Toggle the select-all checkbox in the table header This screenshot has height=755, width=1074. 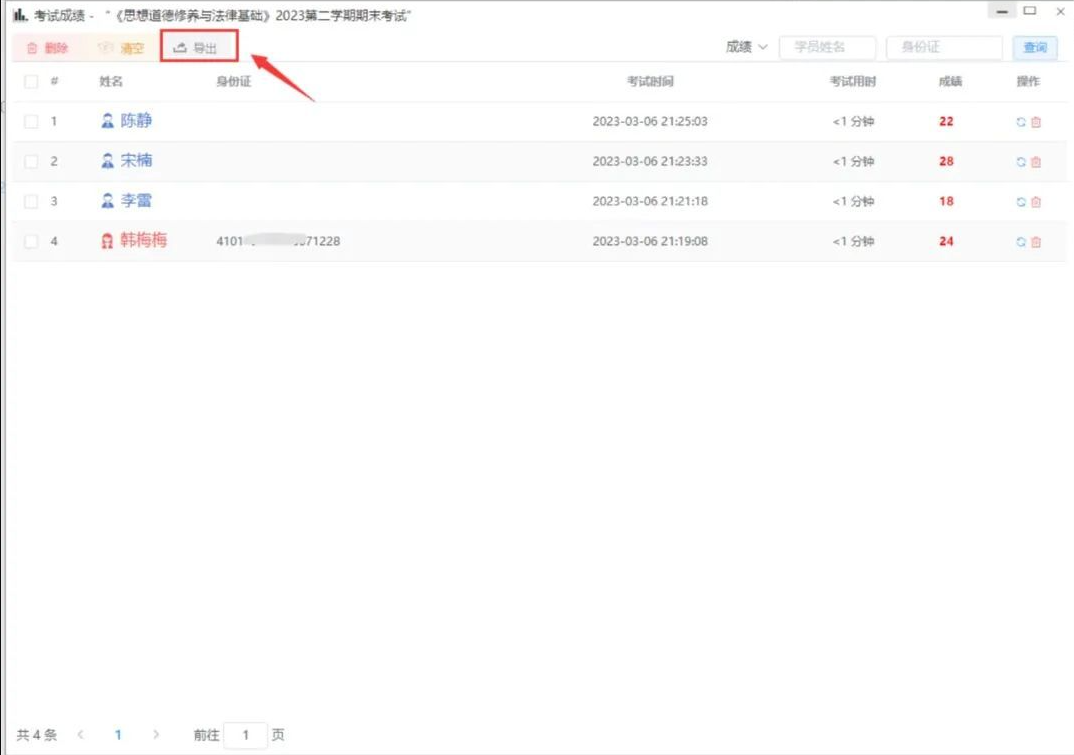coord(31,82)
